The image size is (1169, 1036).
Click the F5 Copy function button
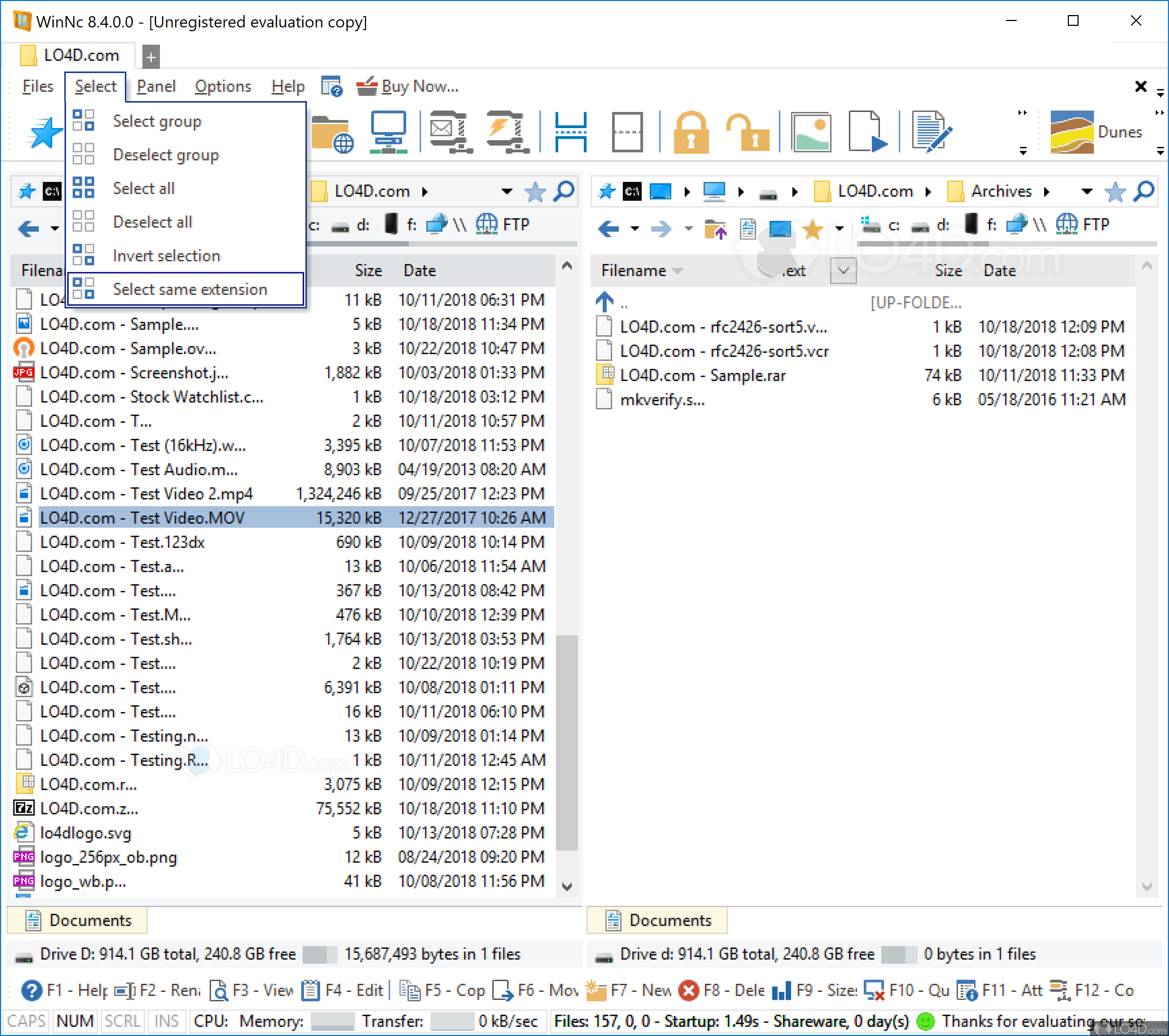click(x=442, y=990)
